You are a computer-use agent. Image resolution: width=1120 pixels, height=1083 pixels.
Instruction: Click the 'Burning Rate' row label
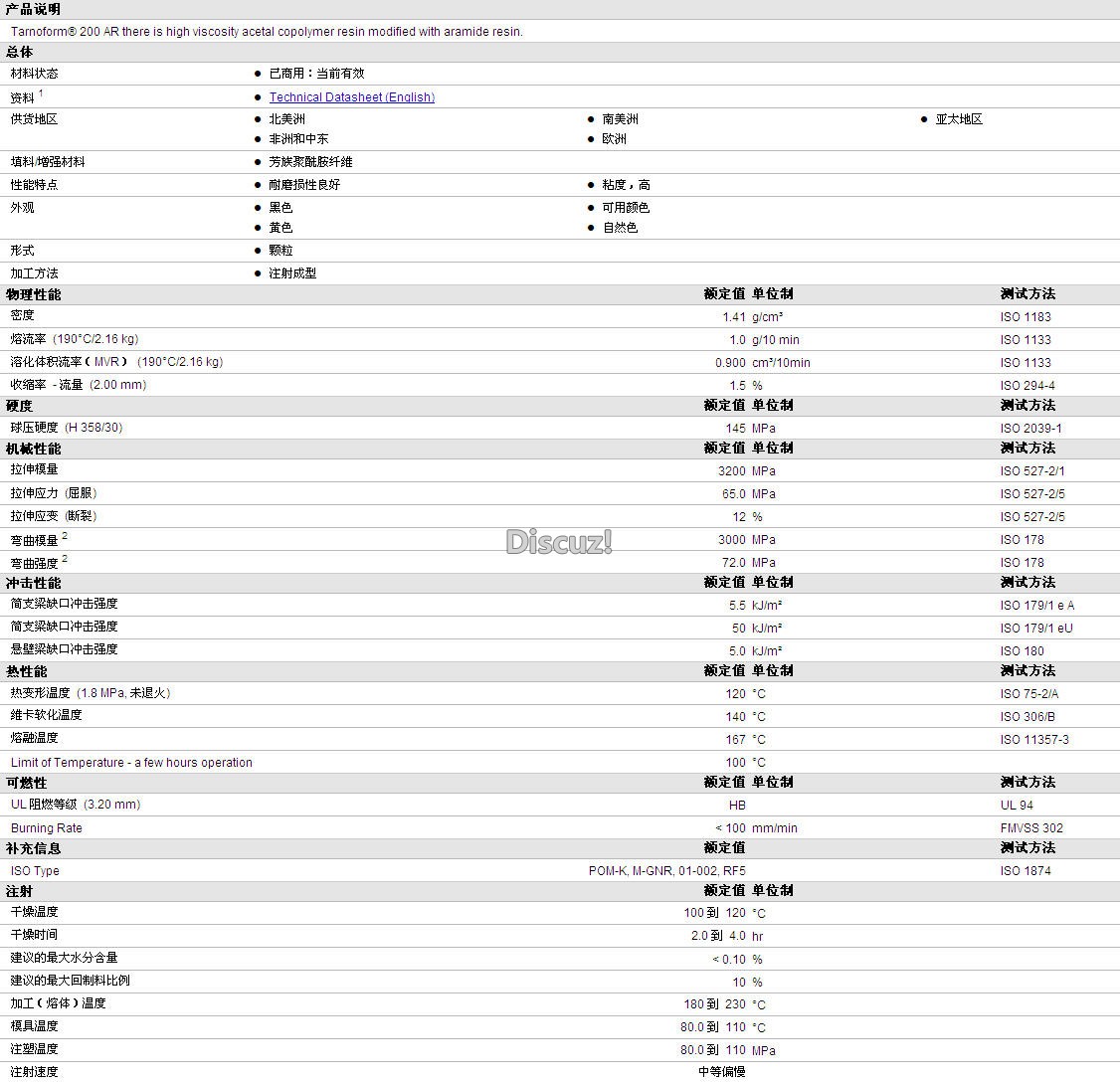(47, 828)
